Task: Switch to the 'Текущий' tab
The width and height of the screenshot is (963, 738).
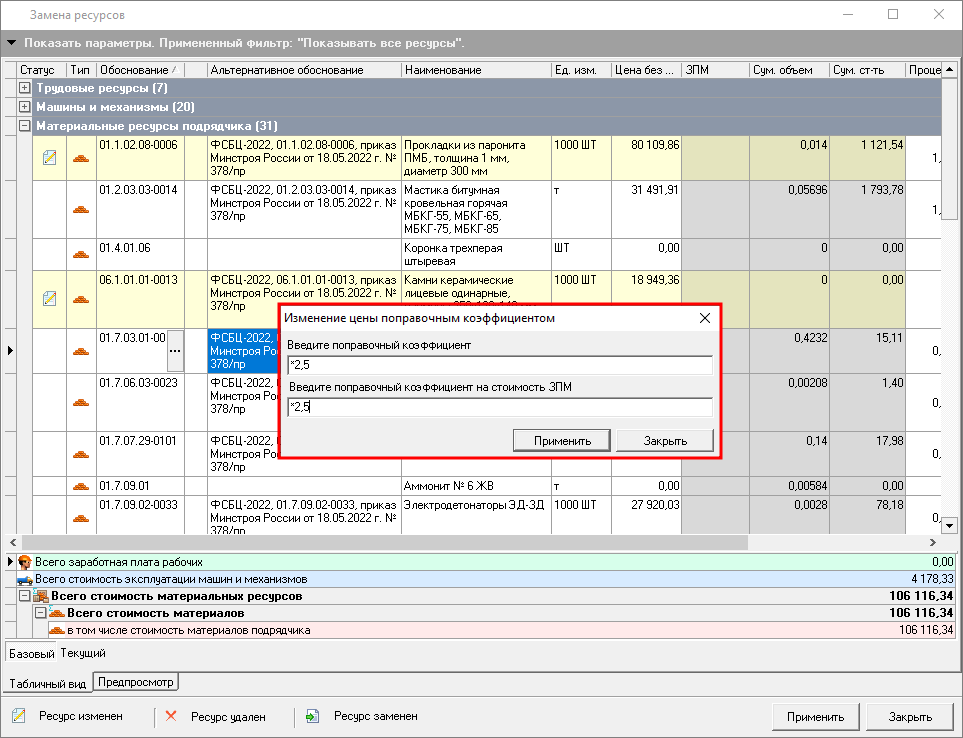Action: coord(83,653)
